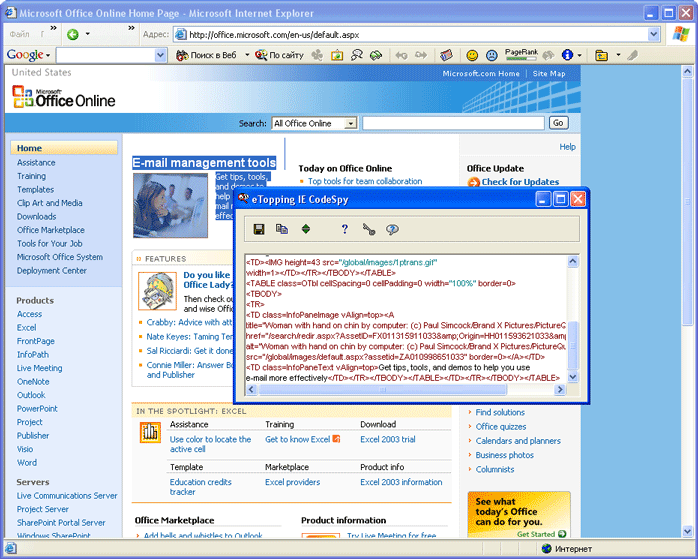Viewport: 698px width, 559px height.
Task: Open the Microsoft.com Home link
Action: click(x=481, y=74)
